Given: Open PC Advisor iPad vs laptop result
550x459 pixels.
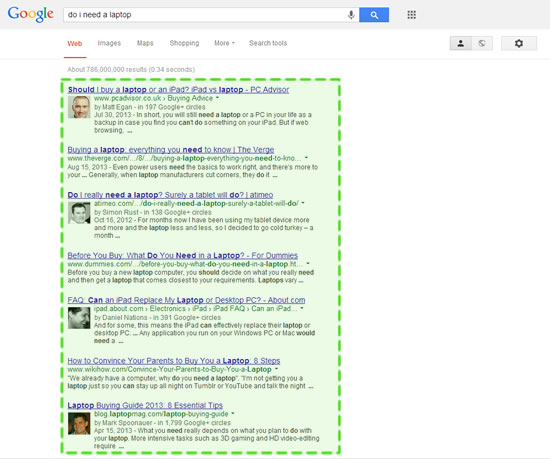Looking at the screenshot, I should (x=179, y=89).
